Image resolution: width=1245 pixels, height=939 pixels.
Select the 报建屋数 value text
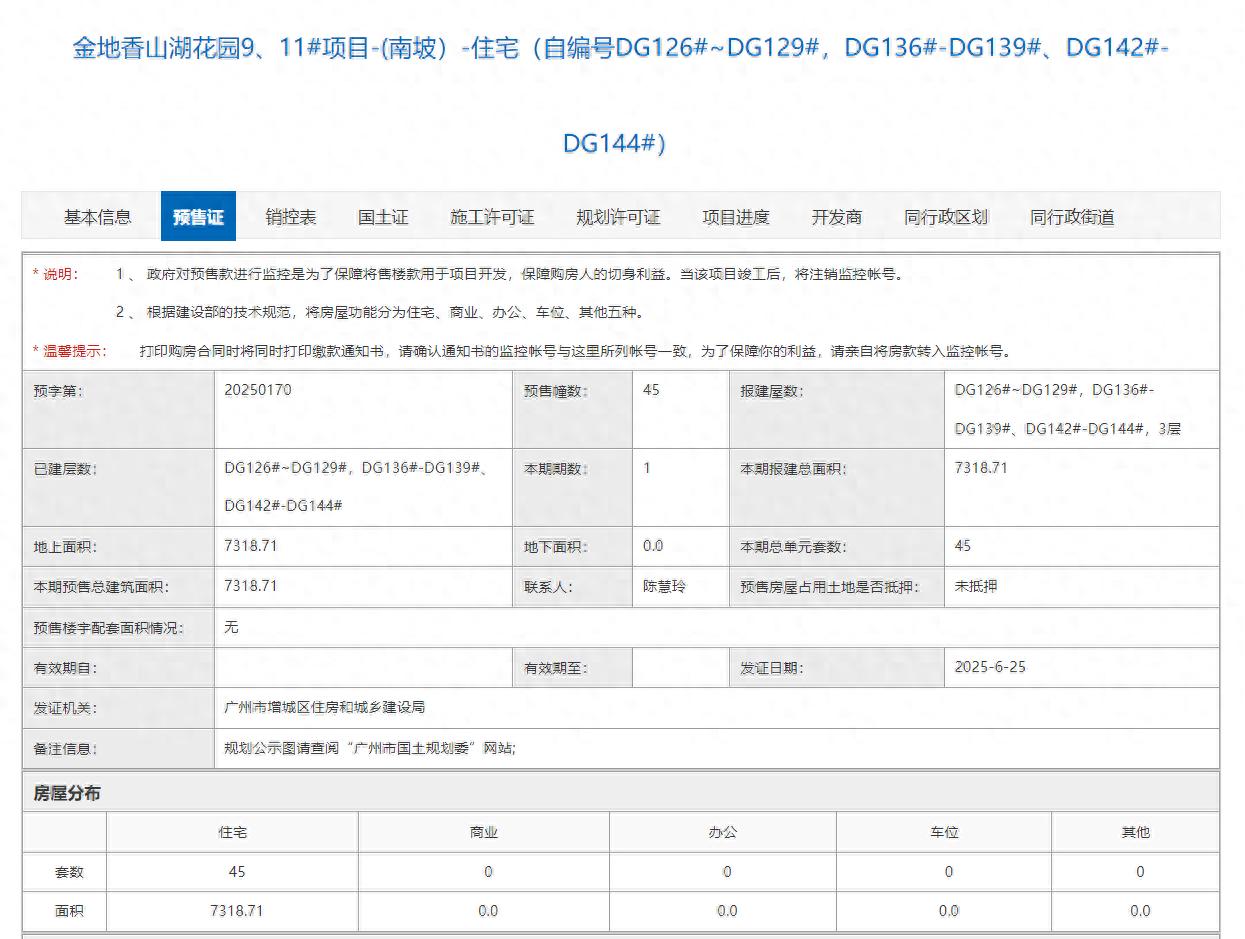coord(1068,409)
